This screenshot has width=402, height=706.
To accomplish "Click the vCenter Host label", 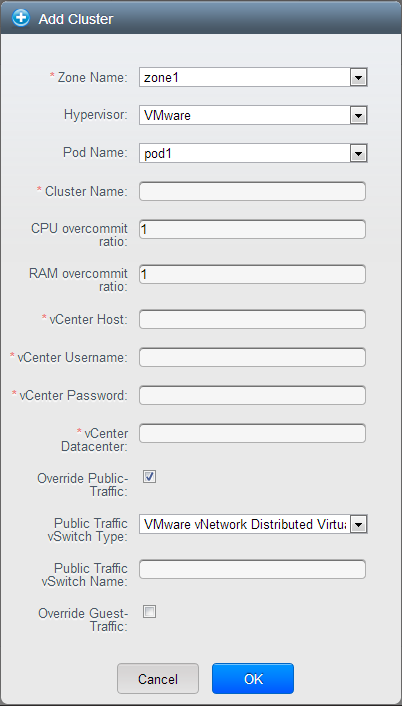I will click(x=89, y=319).
